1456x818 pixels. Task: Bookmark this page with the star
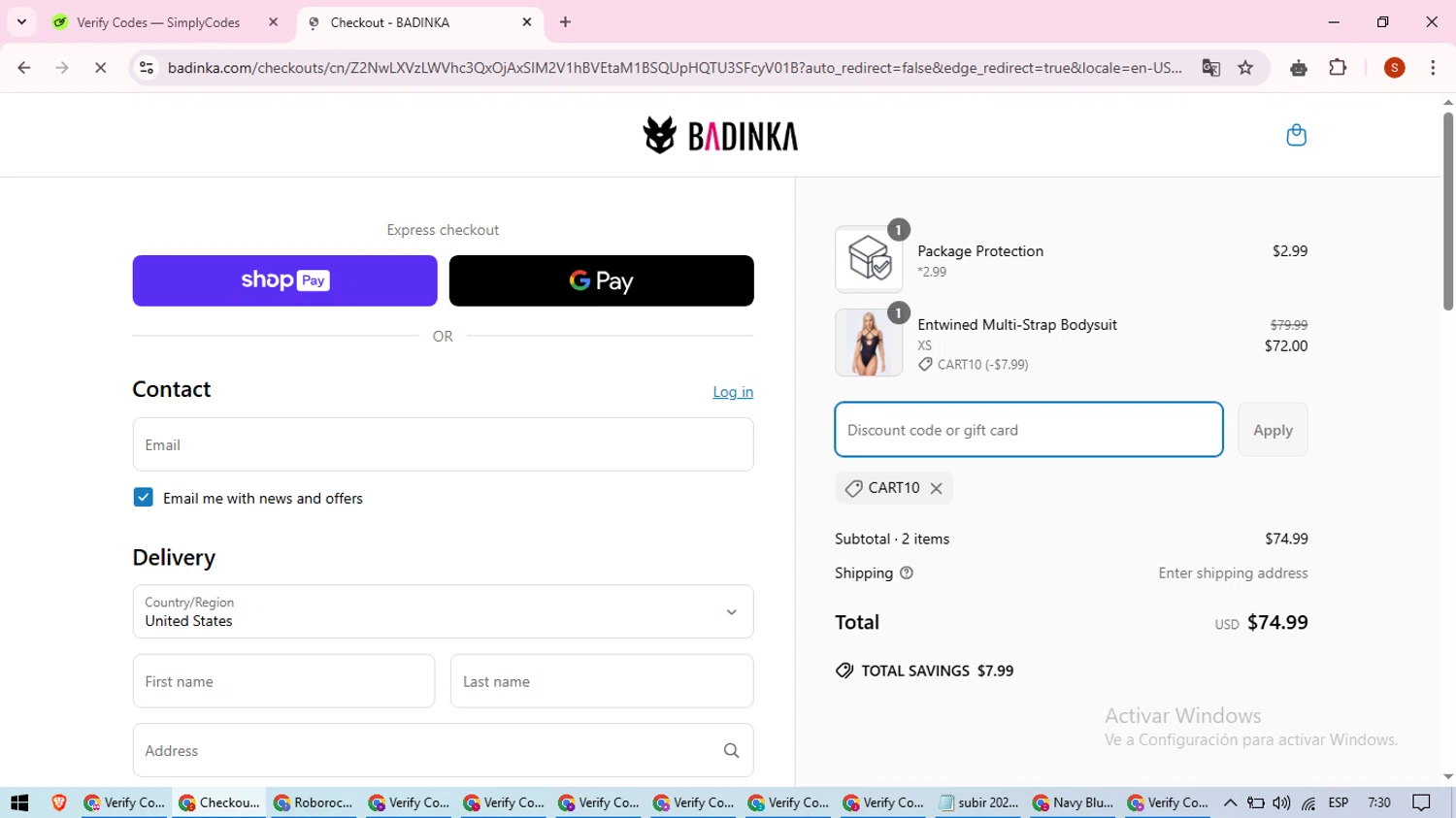point(1245,68)
